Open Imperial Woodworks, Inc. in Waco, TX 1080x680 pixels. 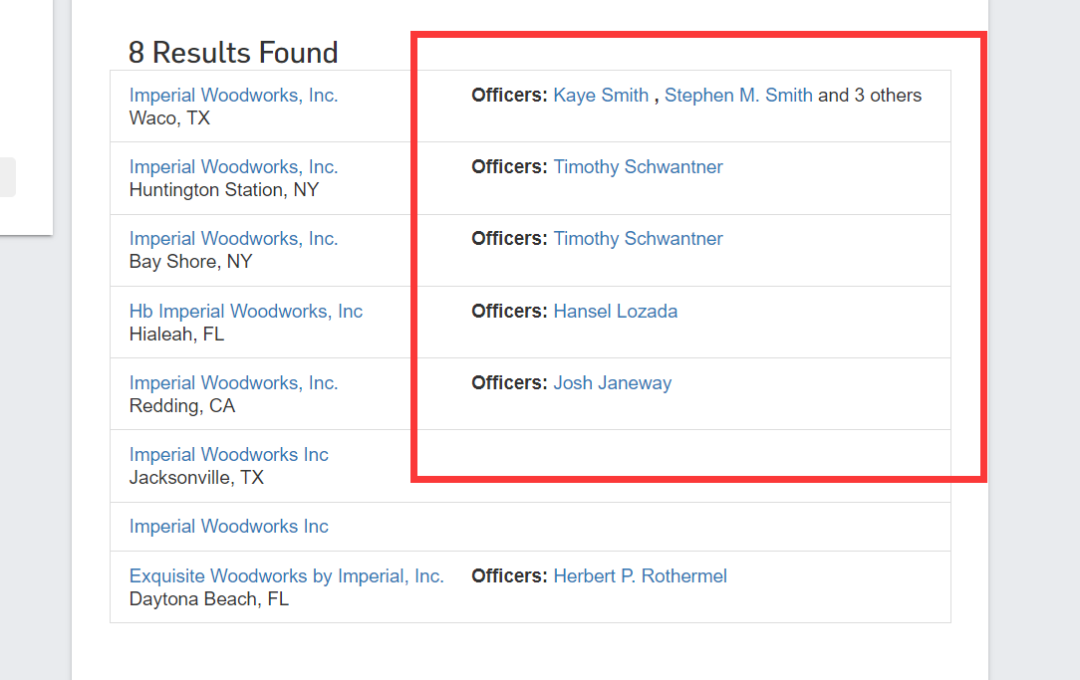pos(233,95)
